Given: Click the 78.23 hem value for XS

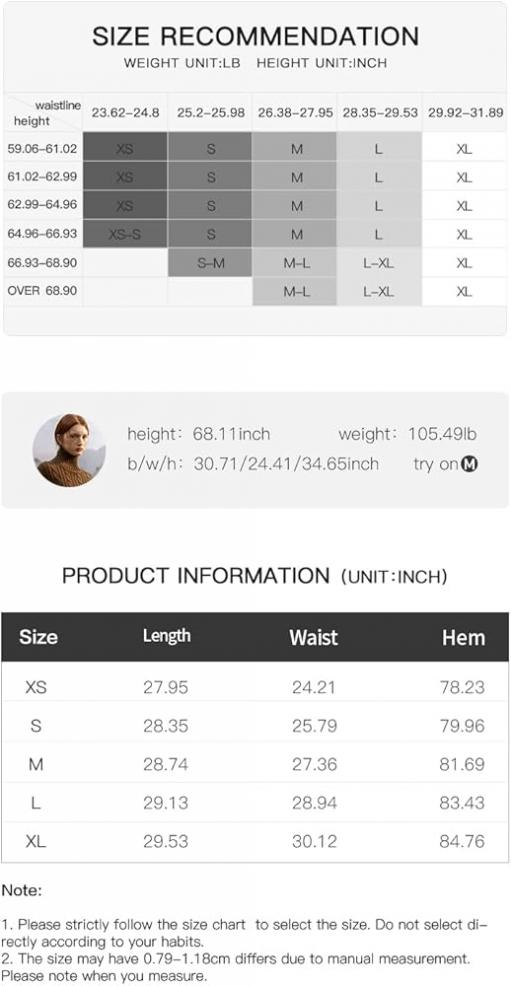Looking at the screenshot, I should (x=463, y=687).
